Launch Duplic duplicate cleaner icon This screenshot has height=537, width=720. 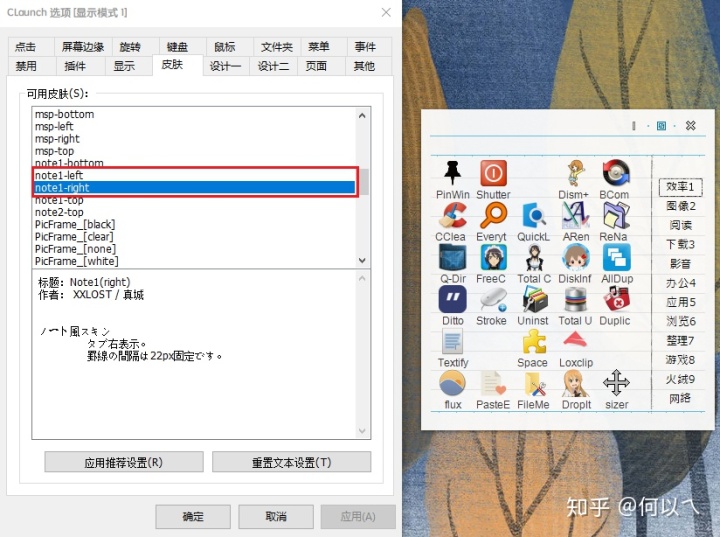click(616, 299)
